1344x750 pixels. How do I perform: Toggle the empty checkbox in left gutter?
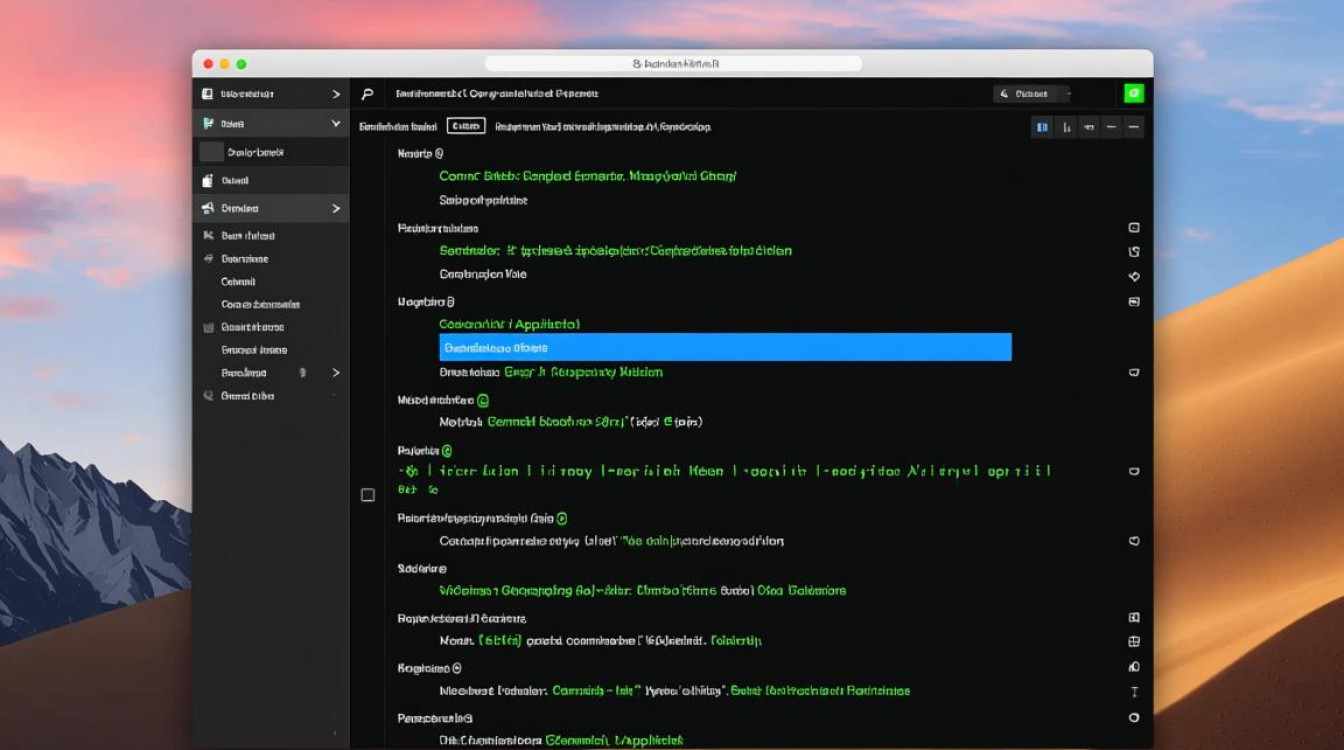coord(368,495)
